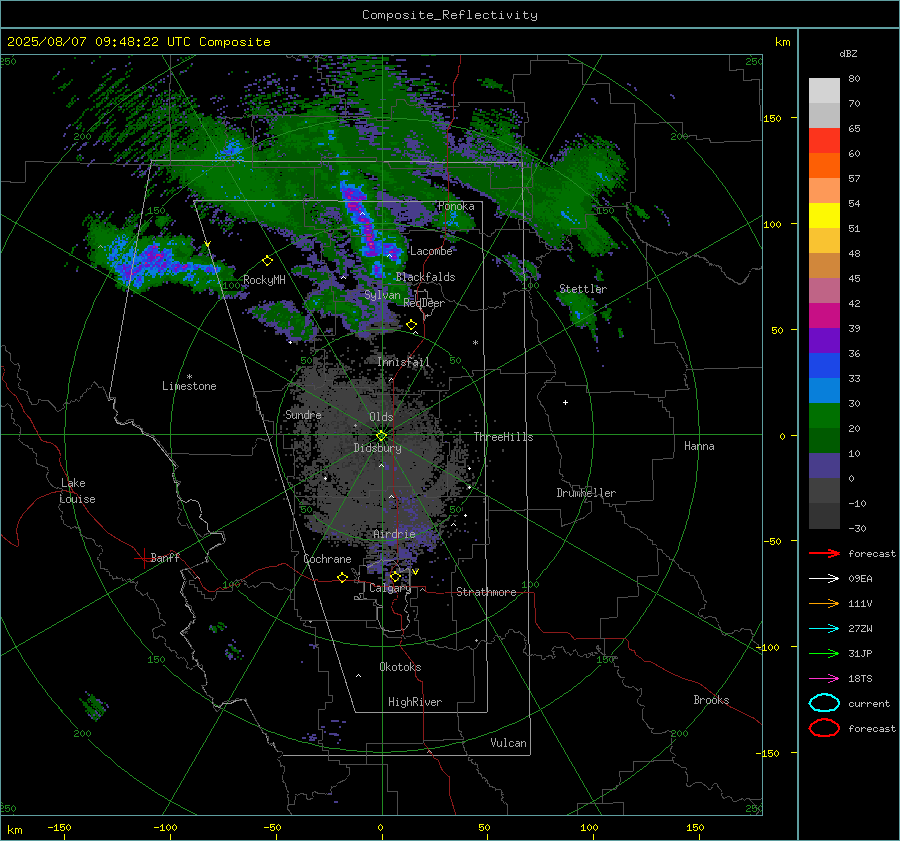
Task: Click the yellow diamond marker above RockyMH
Action: (x=267, y=261)
